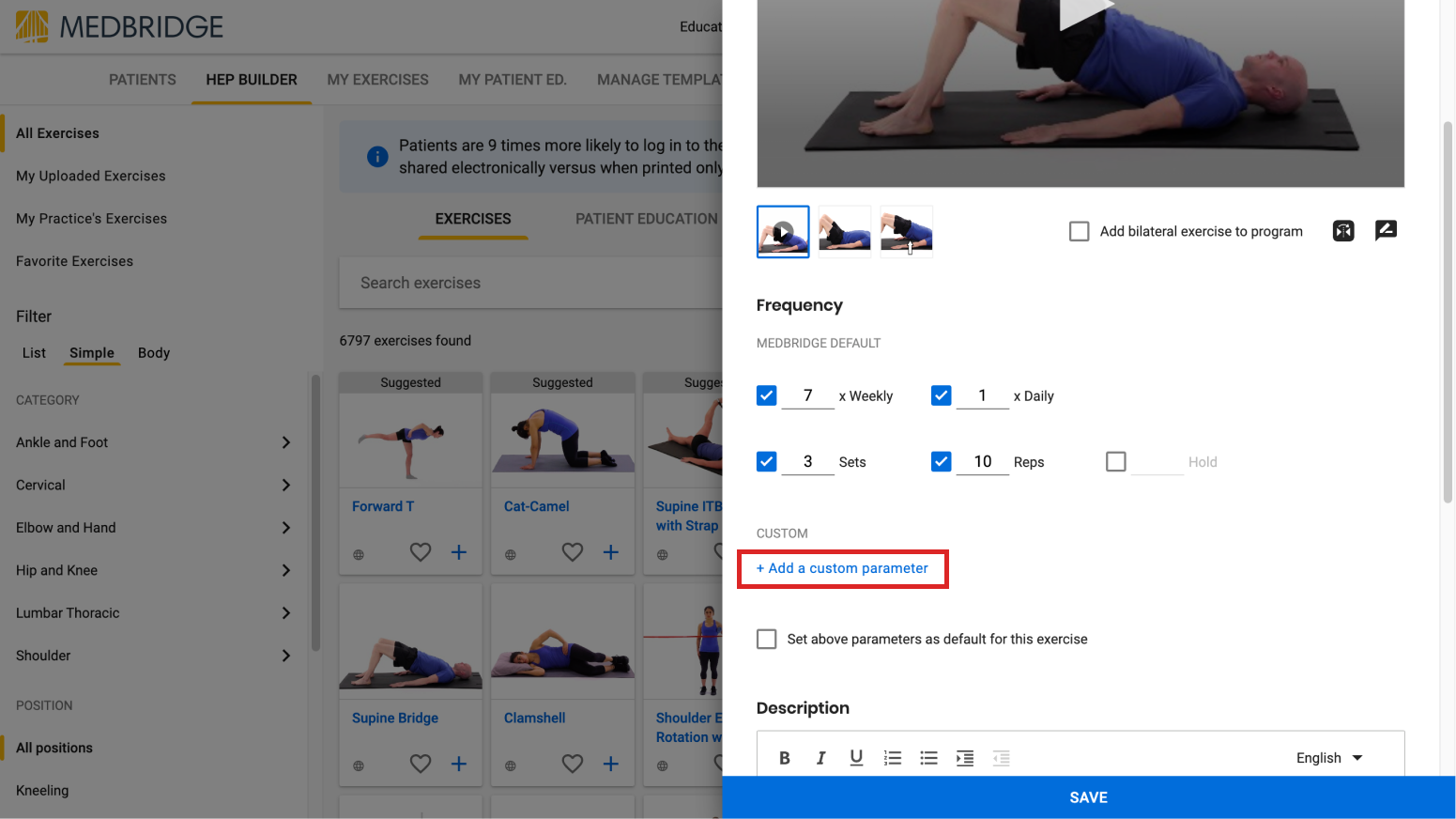This screenshot has width=1456, height=819.
Task: Expand Ankle and Foot category
Action: click(286, 442)
